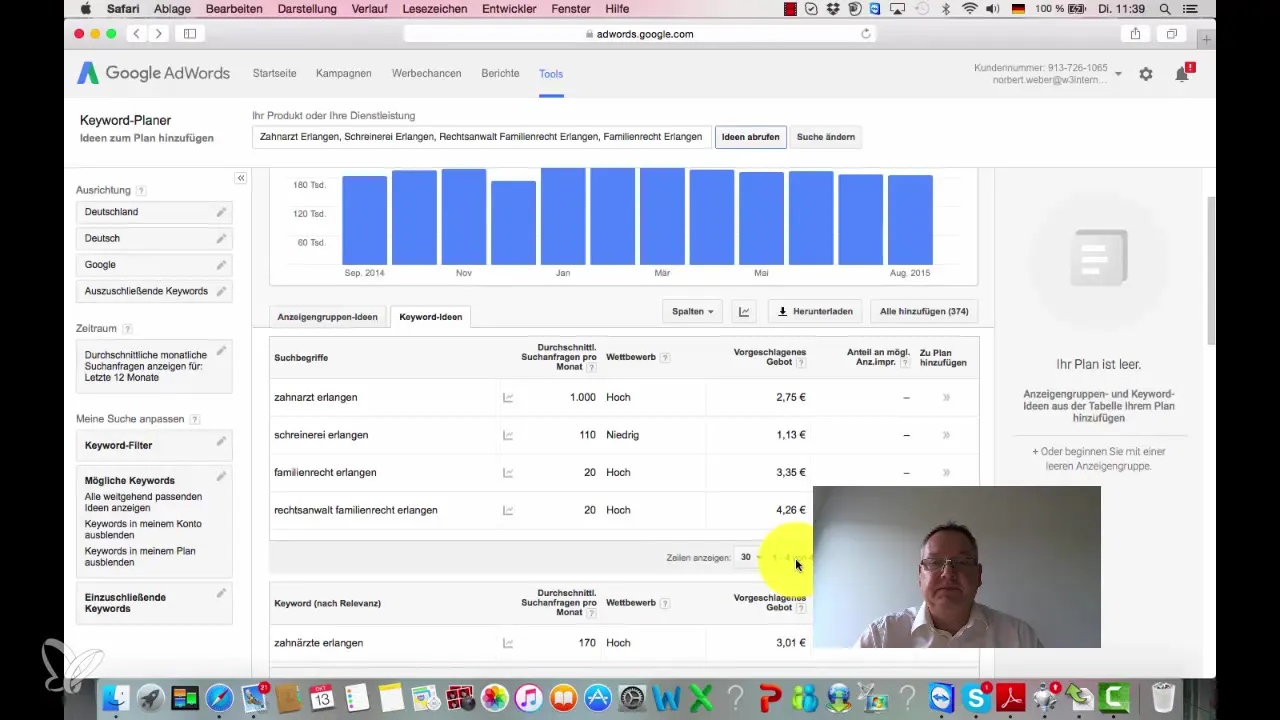
Task: Open the Spalten dropdown
Action: pos(692,311)
